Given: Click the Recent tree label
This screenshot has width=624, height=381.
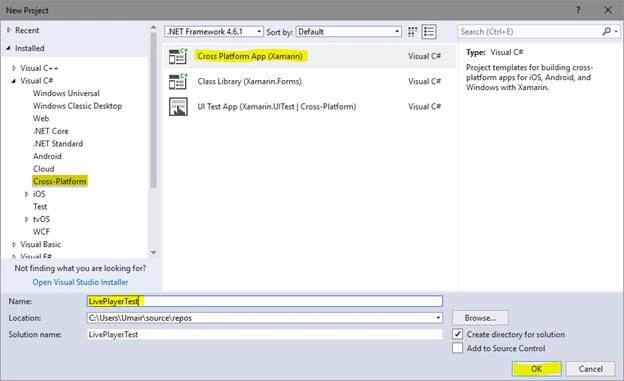Looking at the screenshot, I should tap(27, 30).
